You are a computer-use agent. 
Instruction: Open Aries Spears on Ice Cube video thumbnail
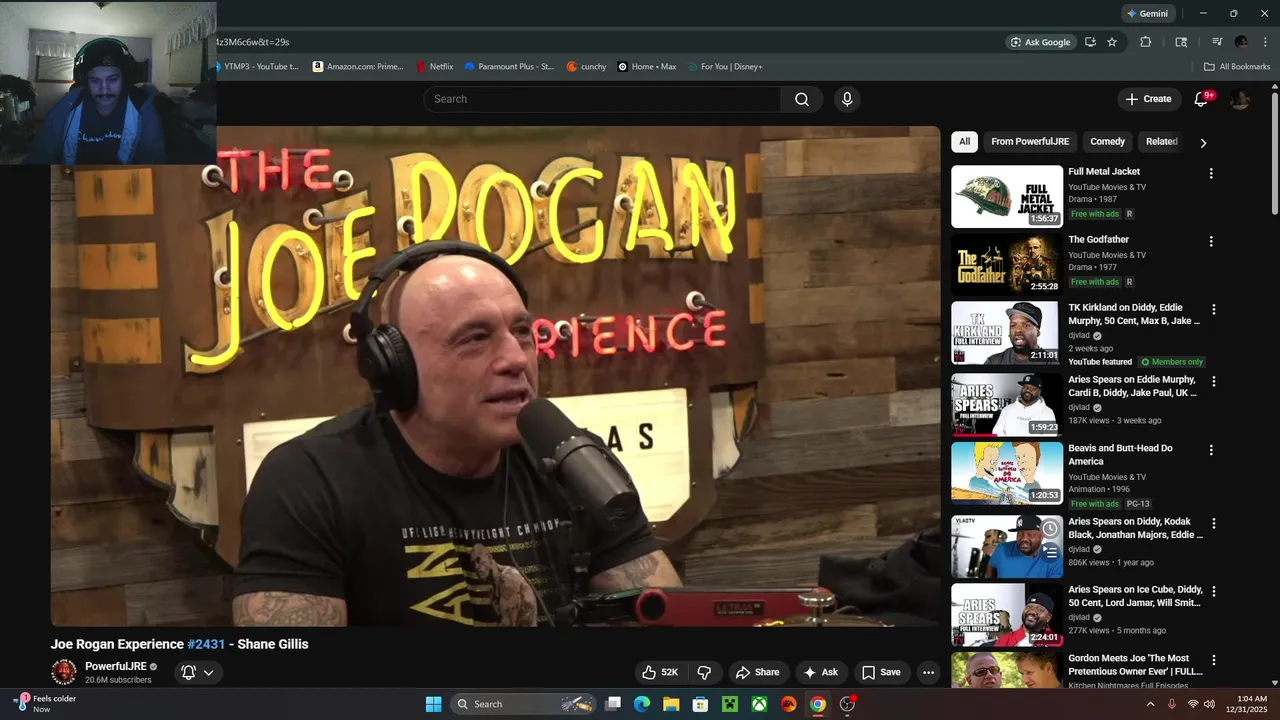coord(1007,615)
